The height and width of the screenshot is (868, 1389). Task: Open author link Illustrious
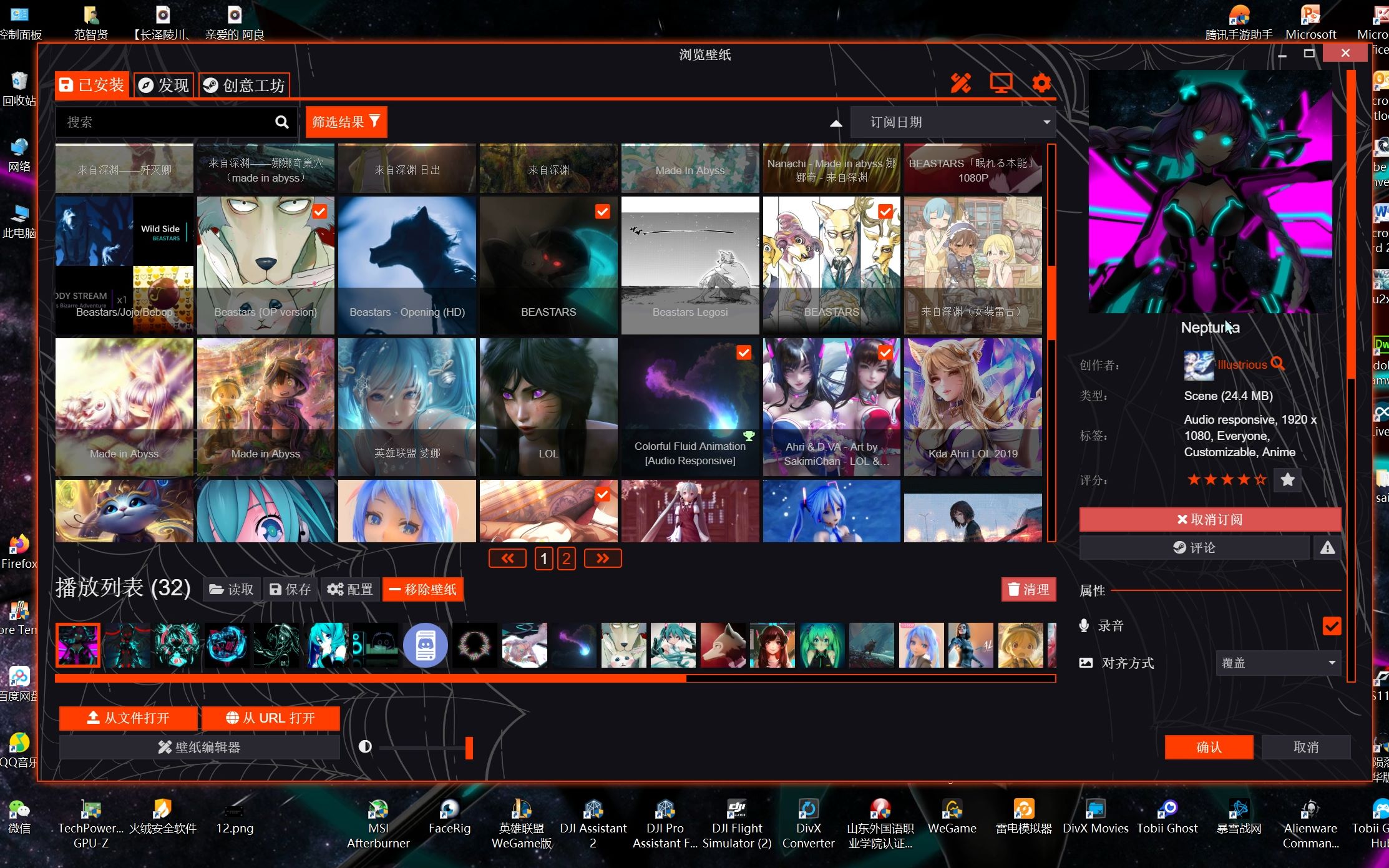tap(1242, 364)
